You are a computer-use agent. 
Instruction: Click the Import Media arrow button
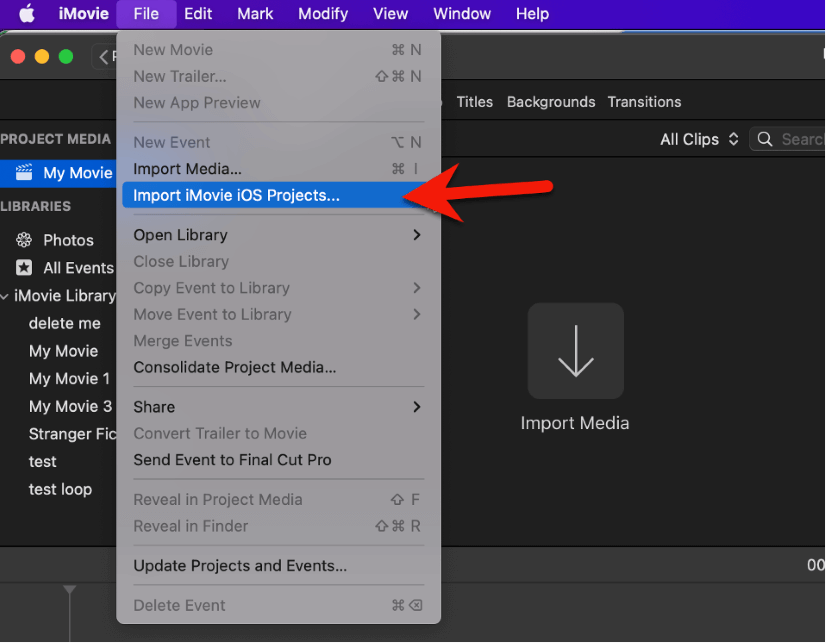(x=576, y=351)
